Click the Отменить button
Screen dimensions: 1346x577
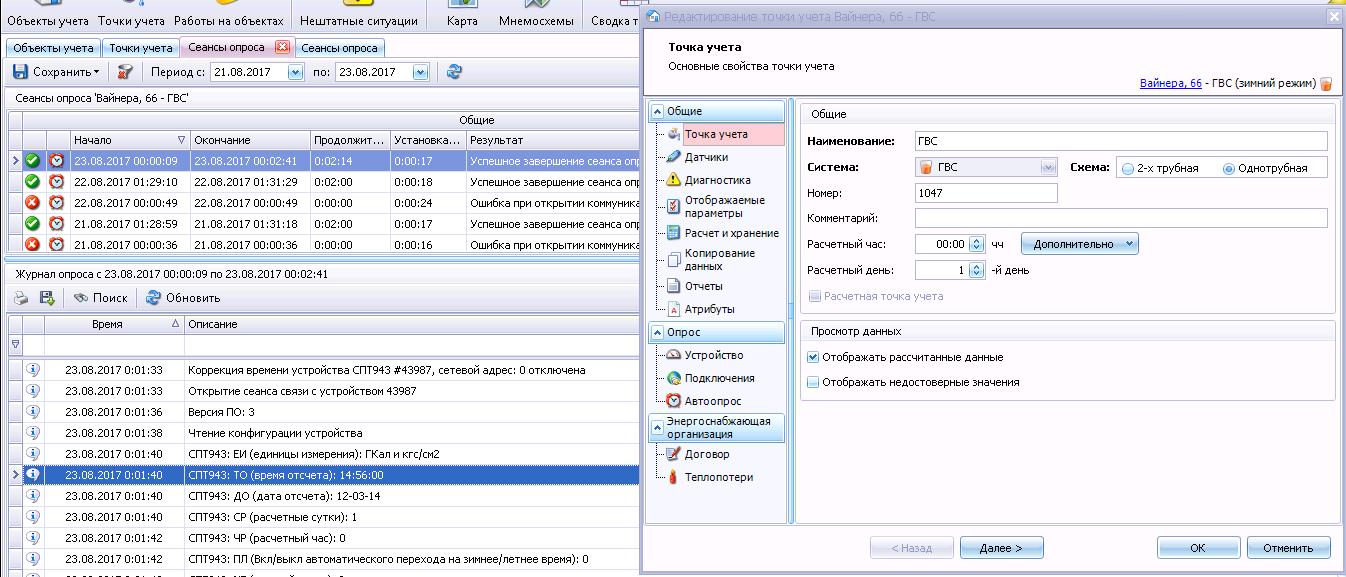coord(1288,547)
